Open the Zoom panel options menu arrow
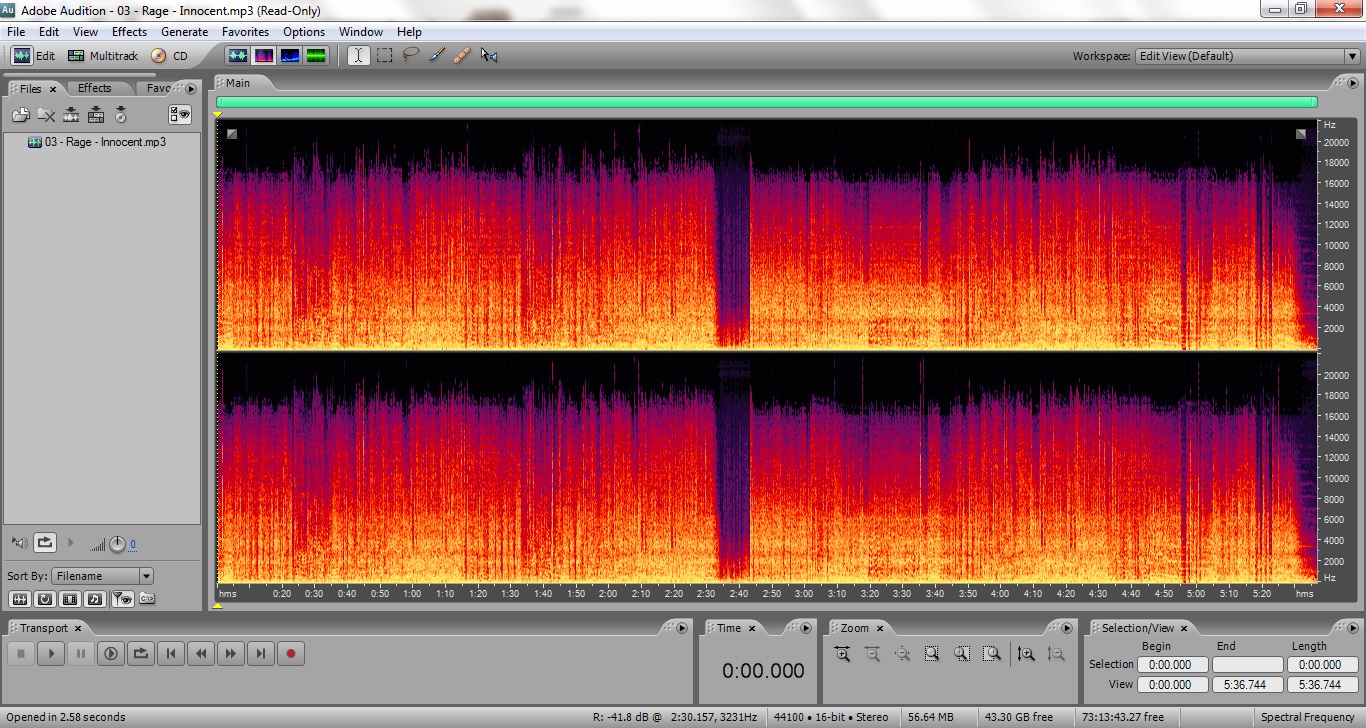 (1069, 628)
